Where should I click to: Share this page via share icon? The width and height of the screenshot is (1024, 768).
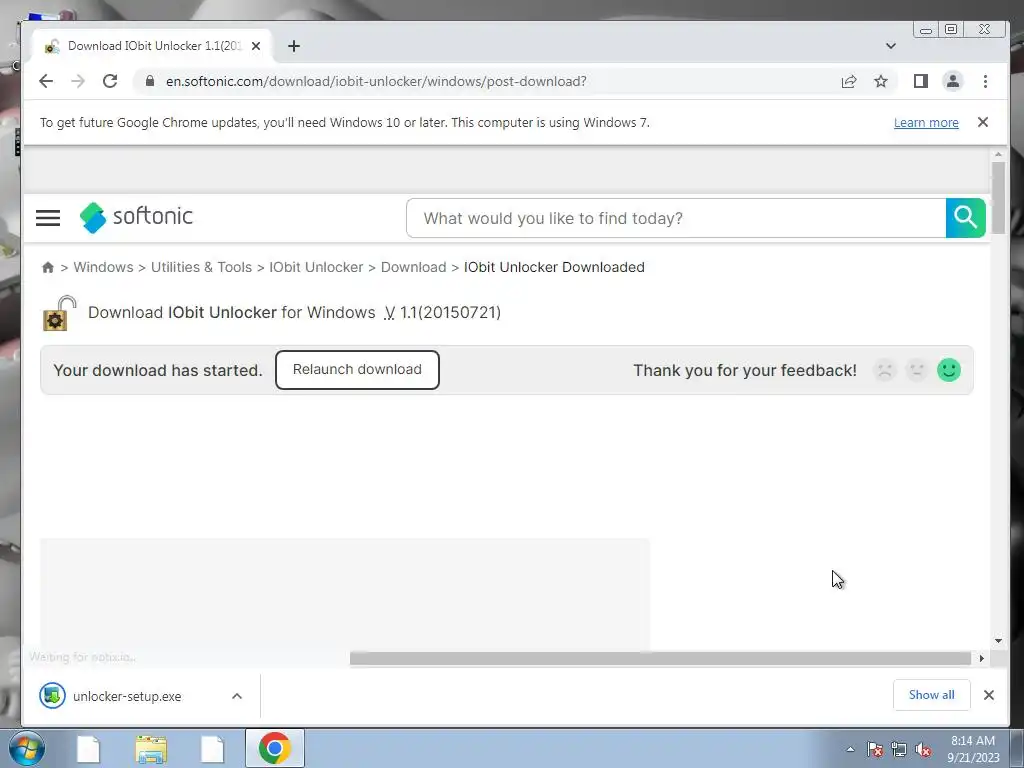[849, 81]
